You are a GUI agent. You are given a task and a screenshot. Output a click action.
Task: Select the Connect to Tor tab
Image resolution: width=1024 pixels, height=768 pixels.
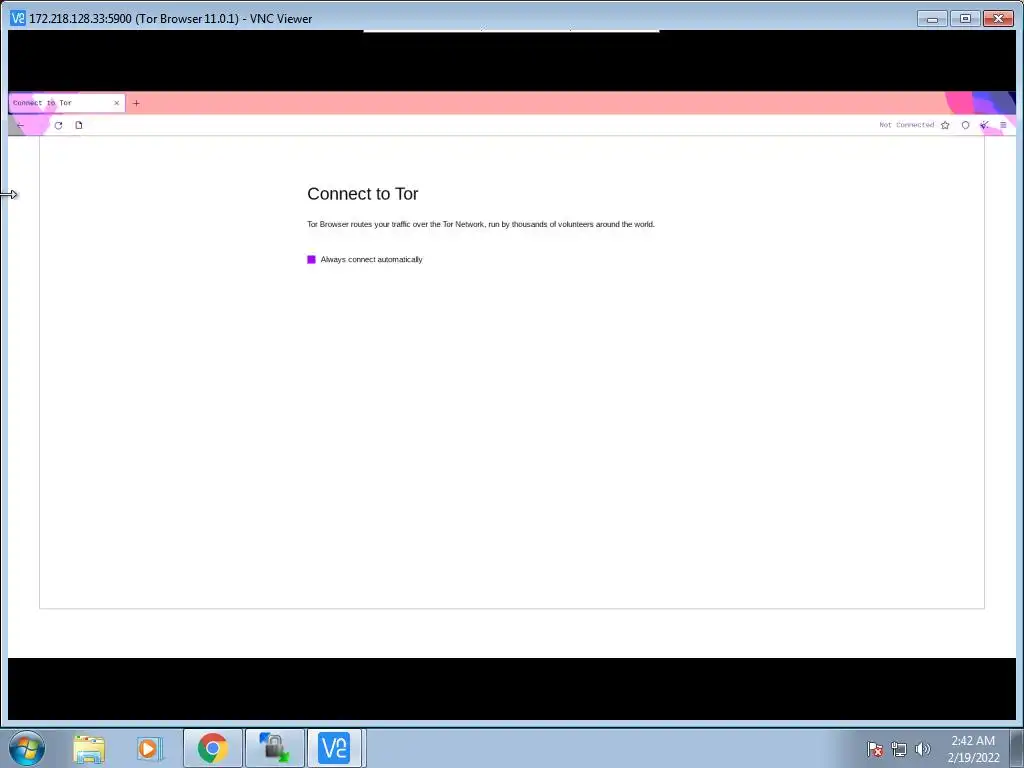67,103
